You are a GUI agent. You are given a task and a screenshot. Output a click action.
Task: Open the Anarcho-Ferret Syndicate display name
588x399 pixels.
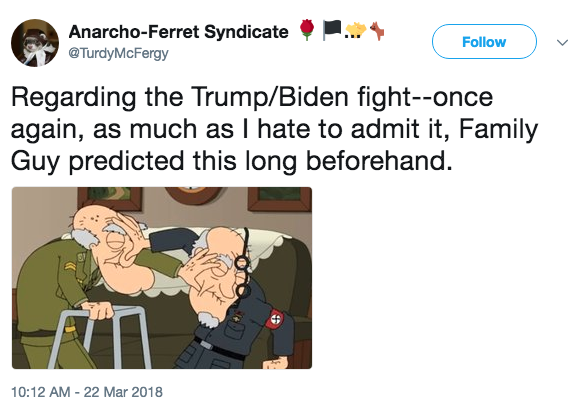coord(178,32)
